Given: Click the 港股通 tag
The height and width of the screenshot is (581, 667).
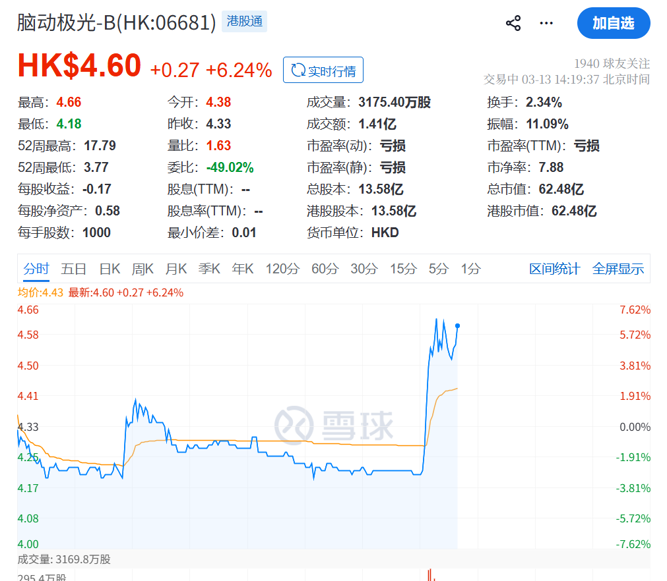Looking at the screenshot, I should click(x=245, y=23).
